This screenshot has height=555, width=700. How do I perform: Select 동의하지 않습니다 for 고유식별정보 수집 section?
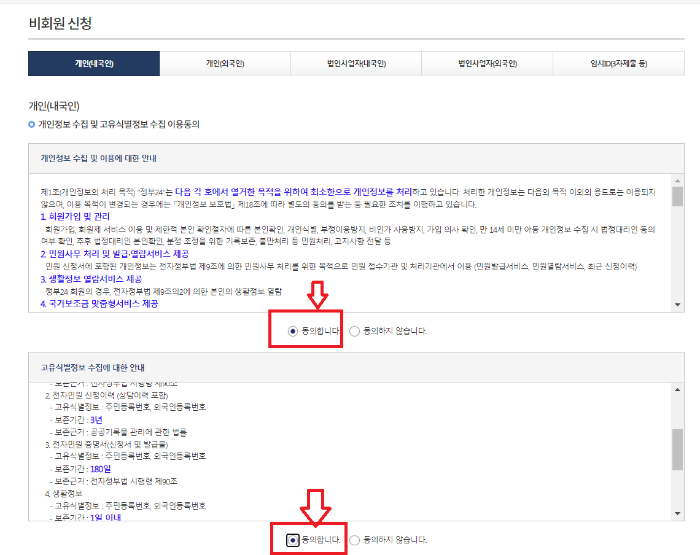point(354,540)
